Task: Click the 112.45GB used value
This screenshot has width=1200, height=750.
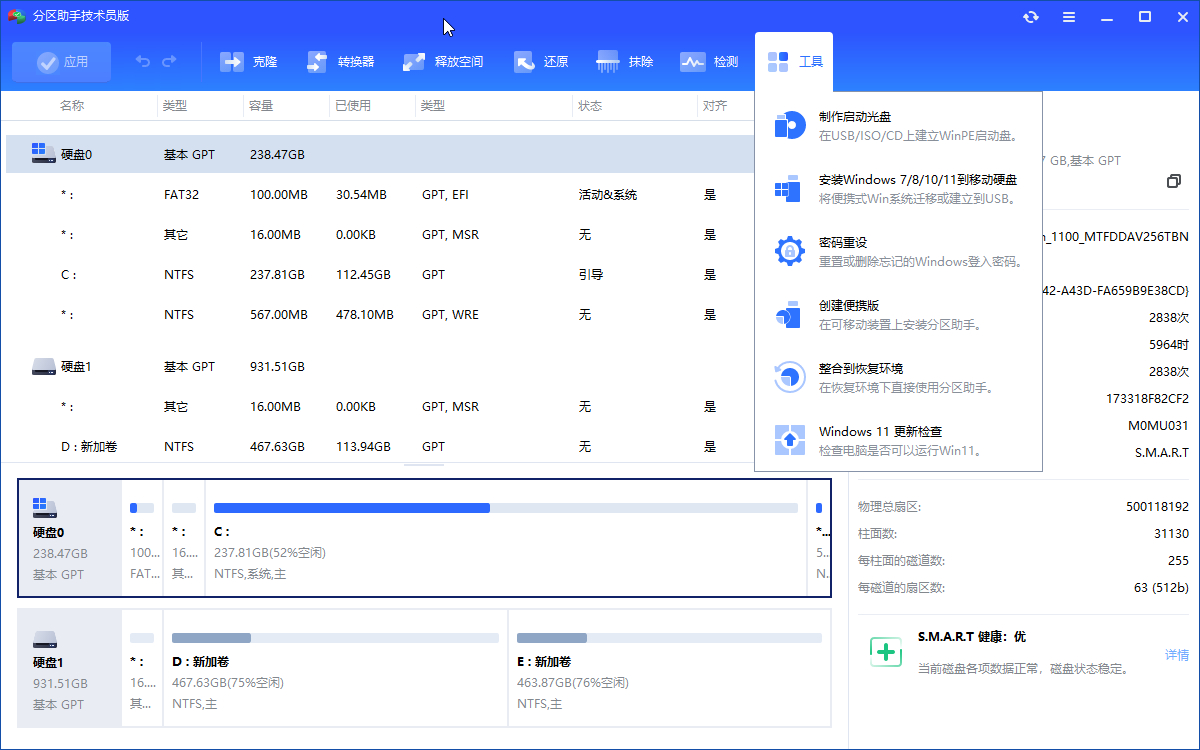Action: click(x=365, y=275)
